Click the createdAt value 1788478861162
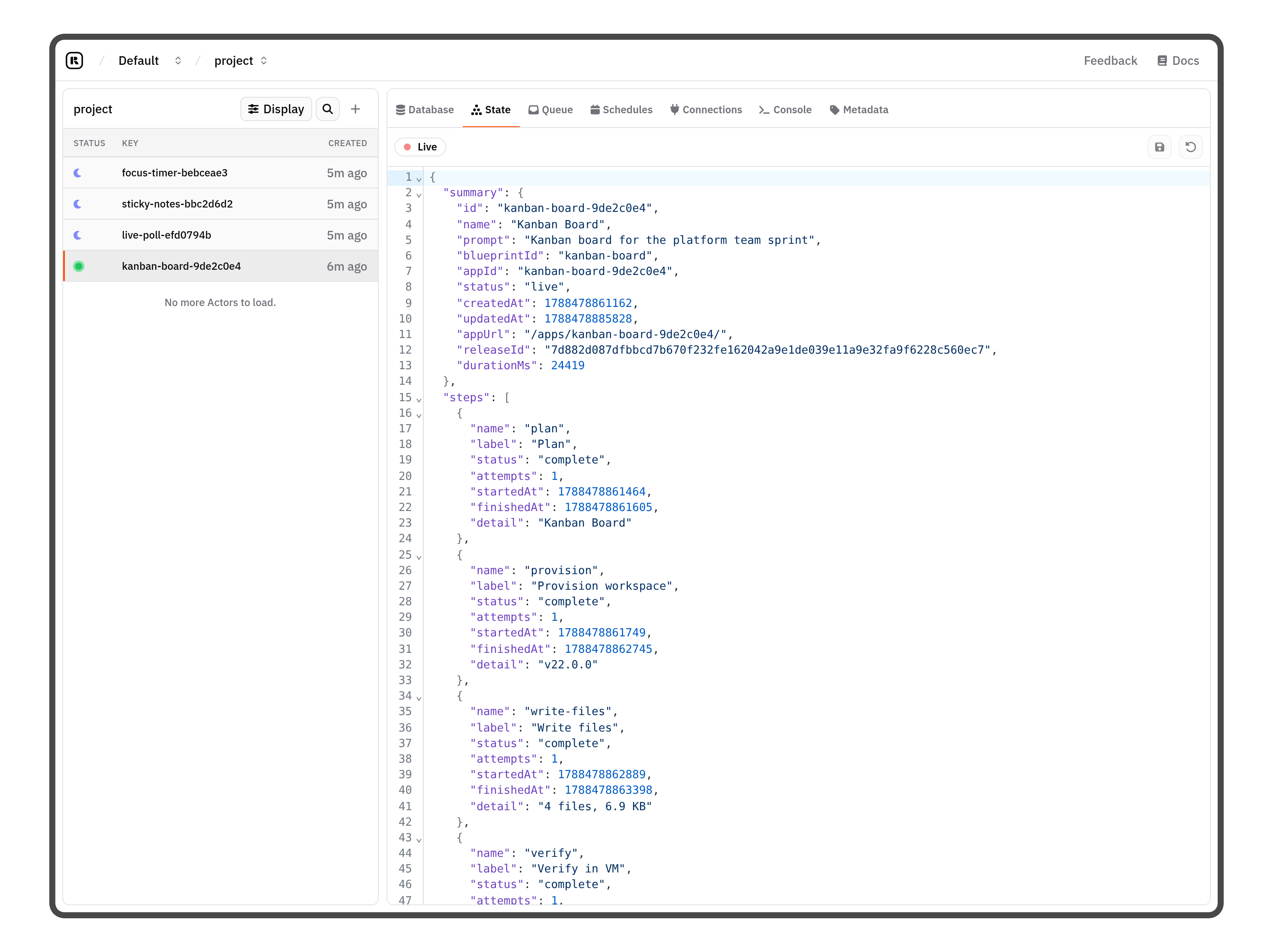Image resolution: width=1273 pixels, height=952 pixels. coord(588,303)
